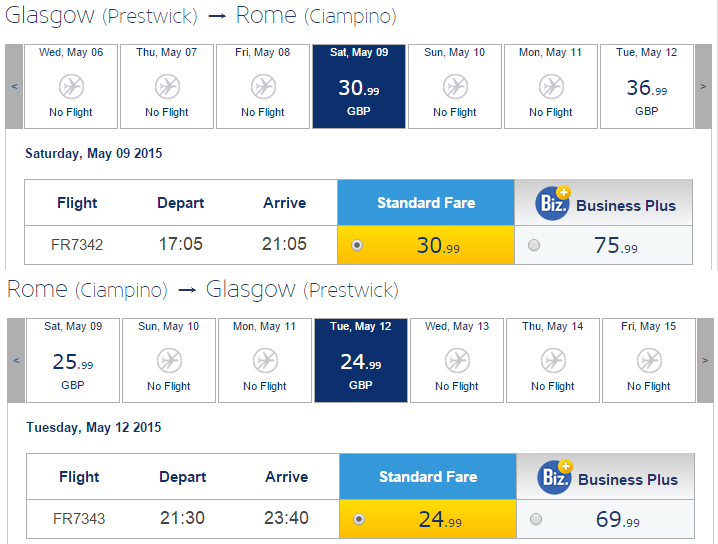Screen dimensions: 718x544
Task: Click no-flight plane icon for Fri, May 08
Action: pyautogui.click(x=263, y=86)
